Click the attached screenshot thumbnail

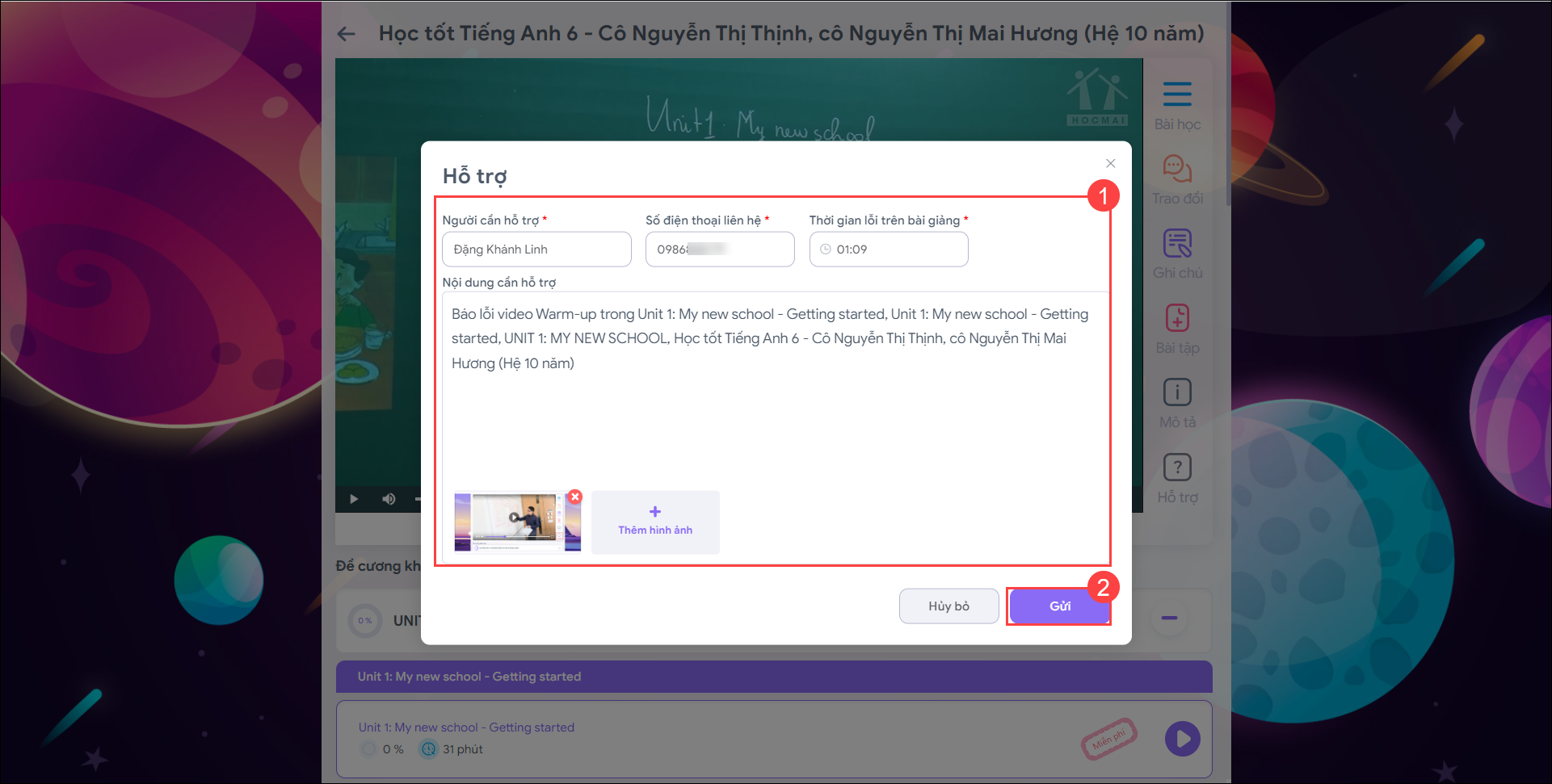(517, 522)
